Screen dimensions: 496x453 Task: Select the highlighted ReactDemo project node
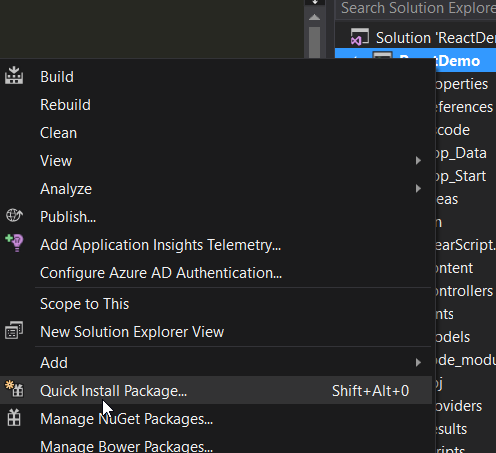pyautogui.click(x=466, y=60)
